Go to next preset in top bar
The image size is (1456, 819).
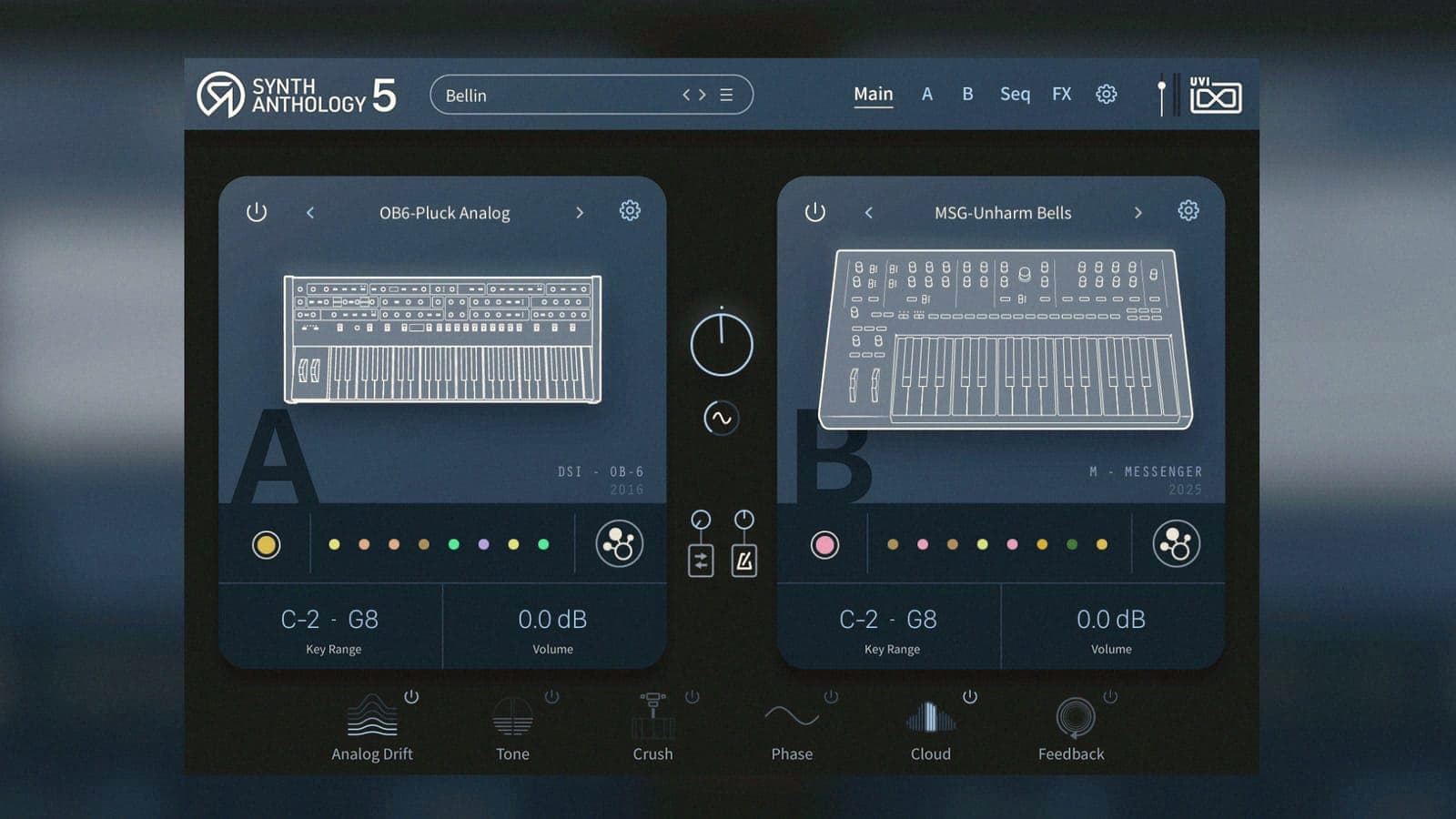(702, 95)
